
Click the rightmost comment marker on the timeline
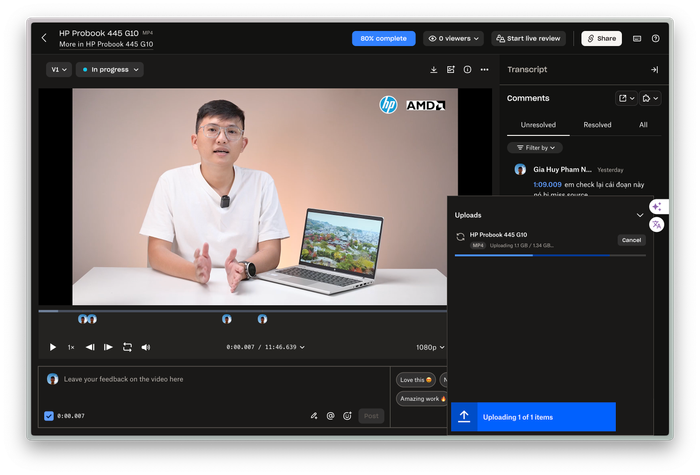tap(262, 319)
